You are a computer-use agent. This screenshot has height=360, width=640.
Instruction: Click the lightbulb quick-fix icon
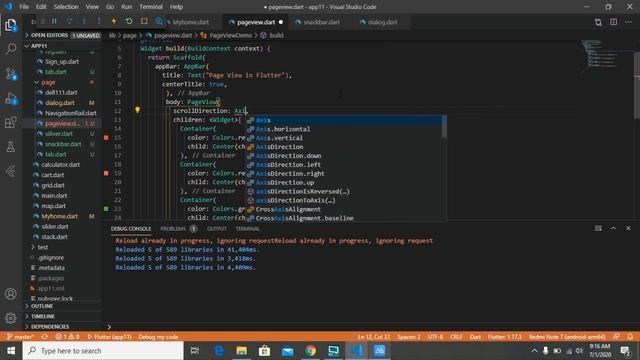tap(138, 110)
